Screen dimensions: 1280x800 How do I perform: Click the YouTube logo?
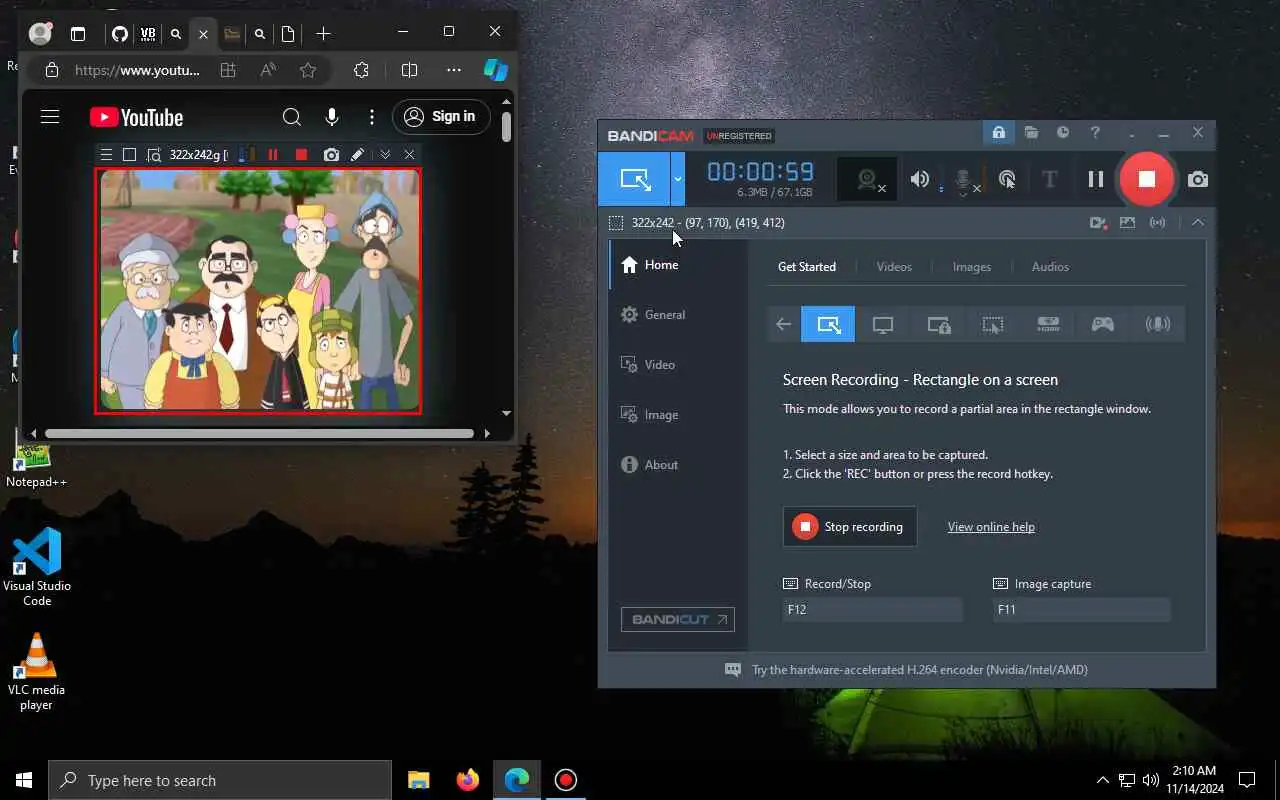(x=136, y=117)
